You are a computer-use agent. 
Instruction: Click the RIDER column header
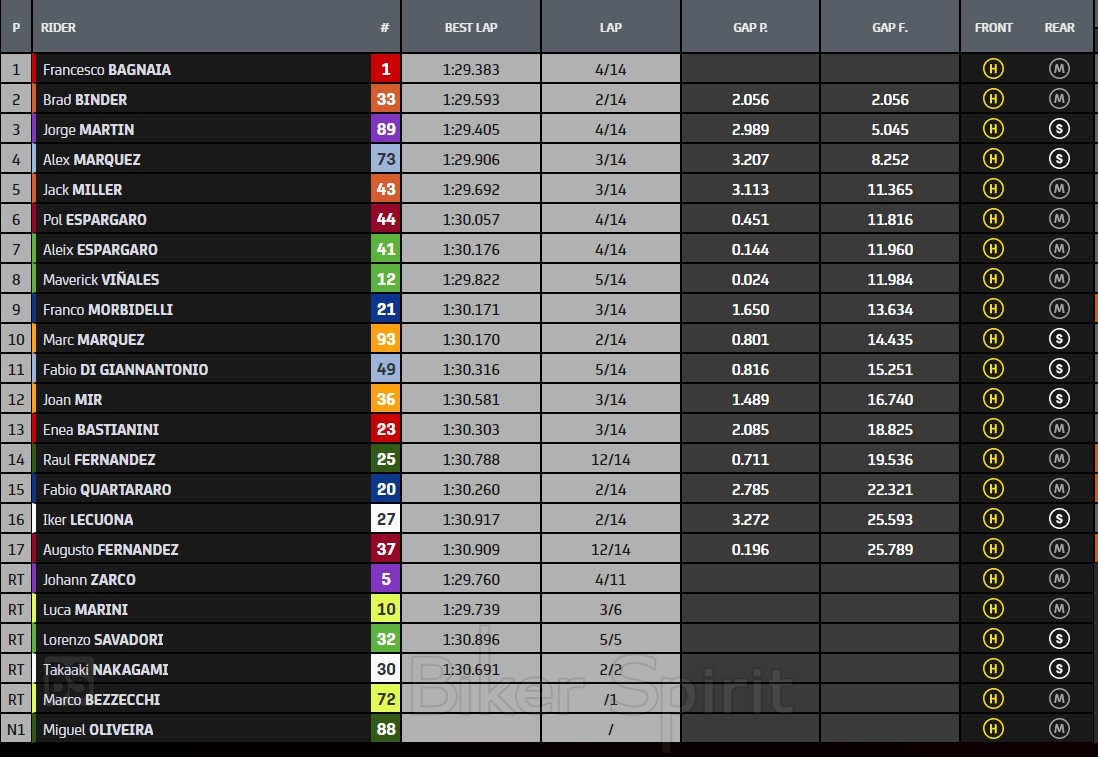(59, 27)
